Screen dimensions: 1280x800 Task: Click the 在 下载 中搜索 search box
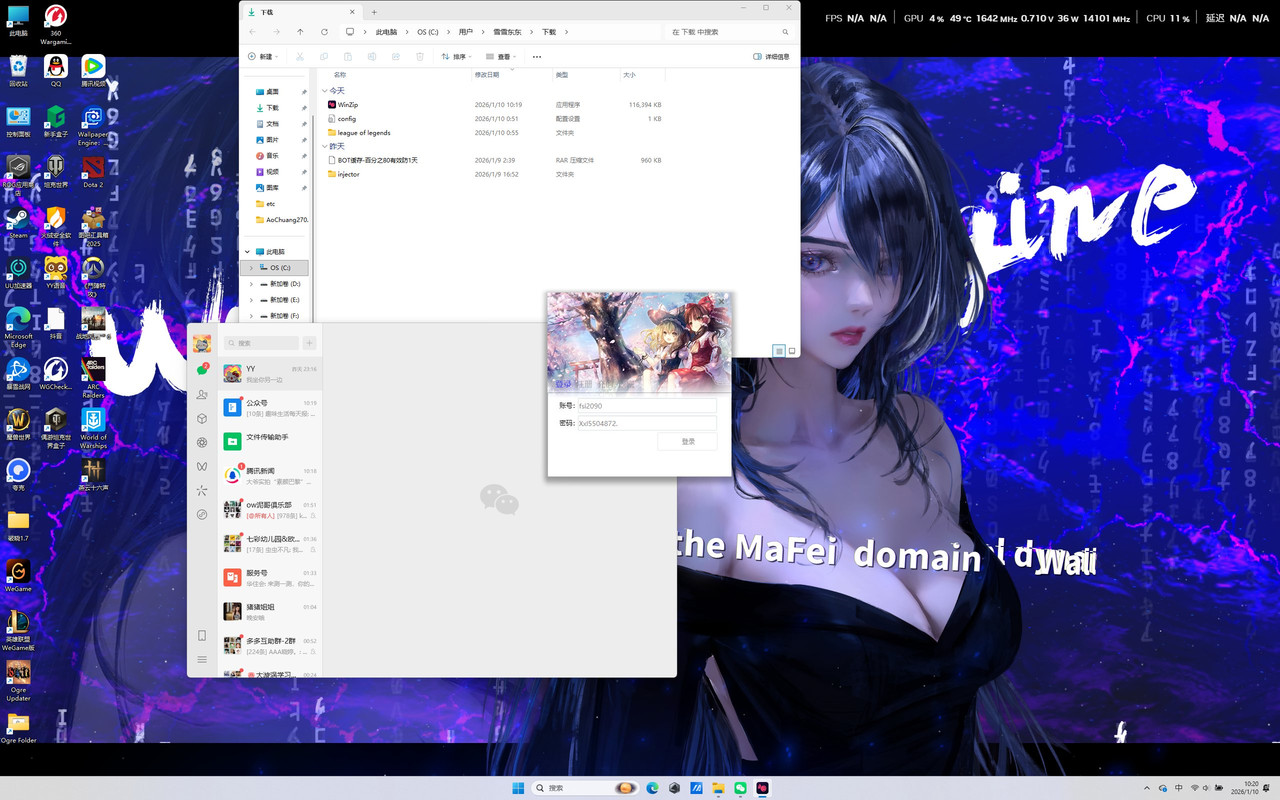[x=728, y=32]
